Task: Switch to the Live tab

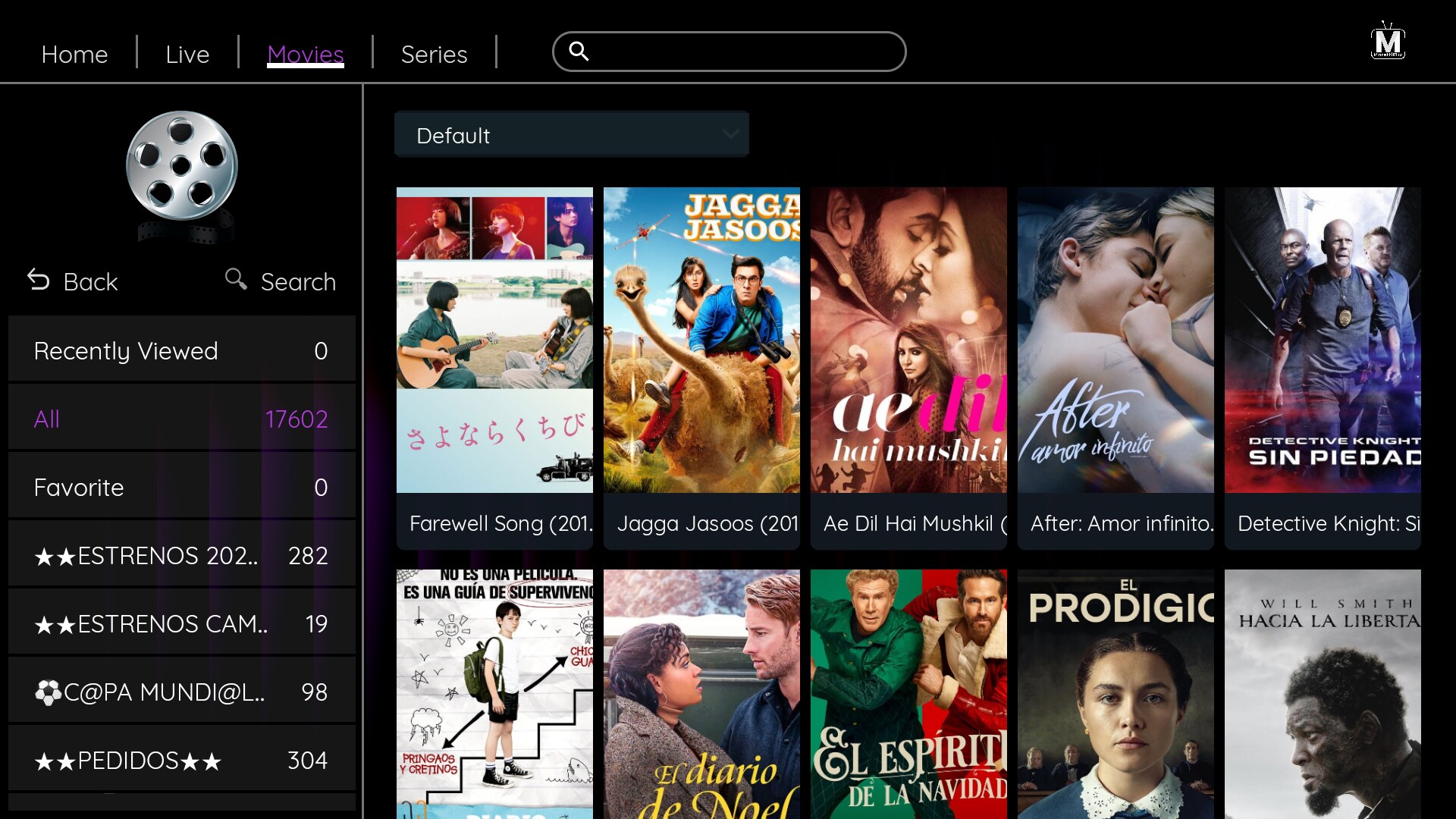Action: coord(187,54)
